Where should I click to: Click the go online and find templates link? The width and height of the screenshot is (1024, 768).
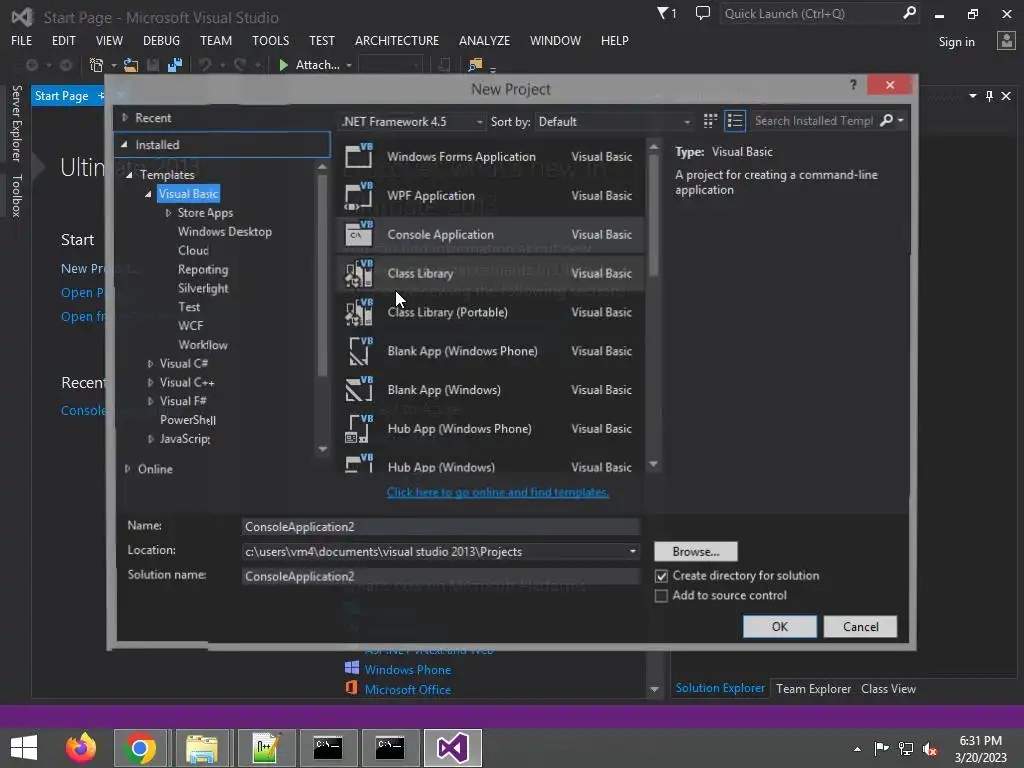coord(498,492)
